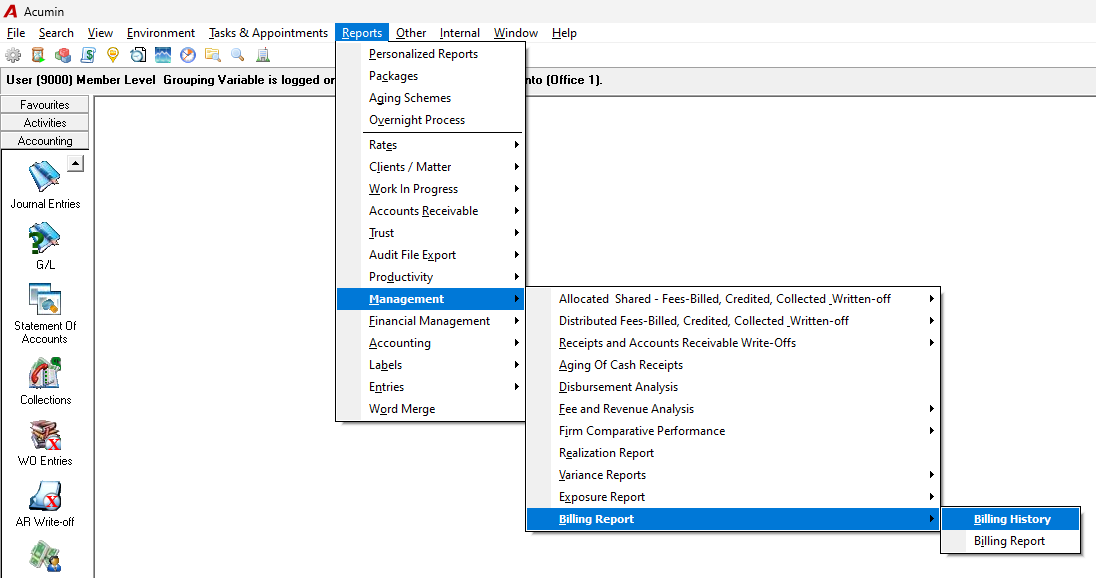
Task: Choose Disbursement Analysis report
Action: tap(733, 387)
